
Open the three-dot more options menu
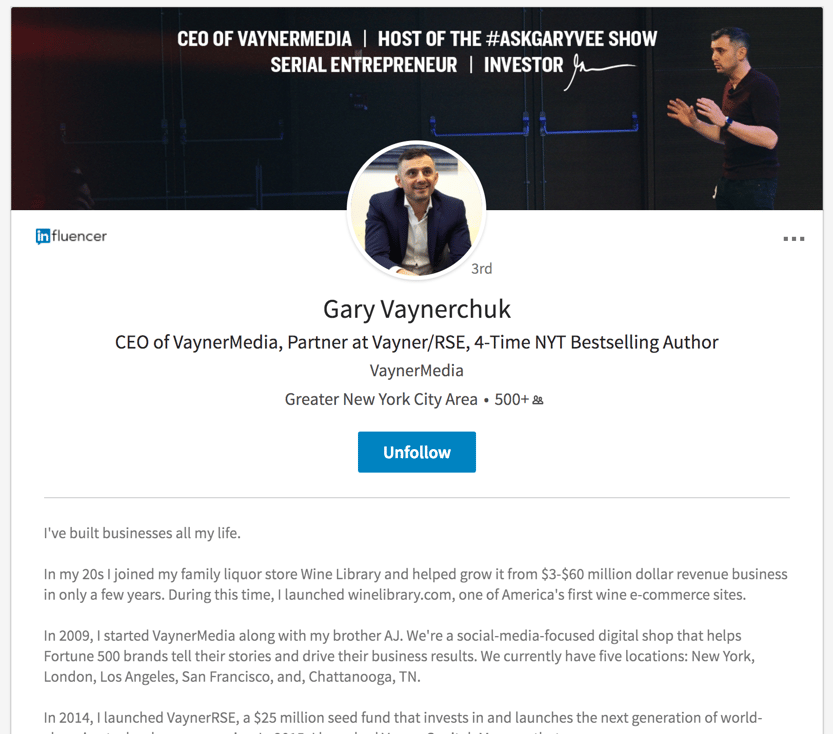794,239
